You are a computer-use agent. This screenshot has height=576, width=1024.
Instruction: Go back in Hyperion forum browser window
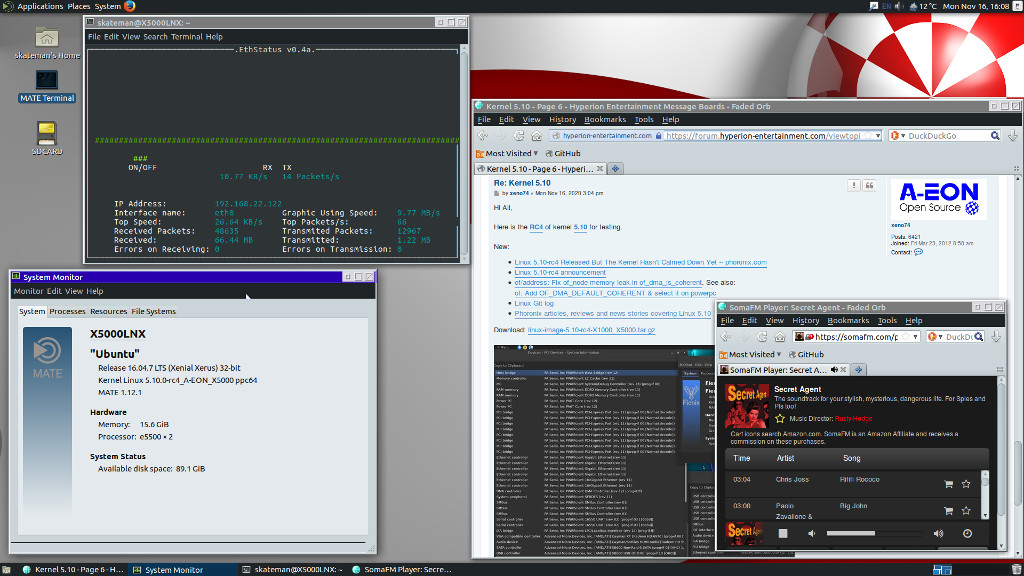(x=483, y=136)
